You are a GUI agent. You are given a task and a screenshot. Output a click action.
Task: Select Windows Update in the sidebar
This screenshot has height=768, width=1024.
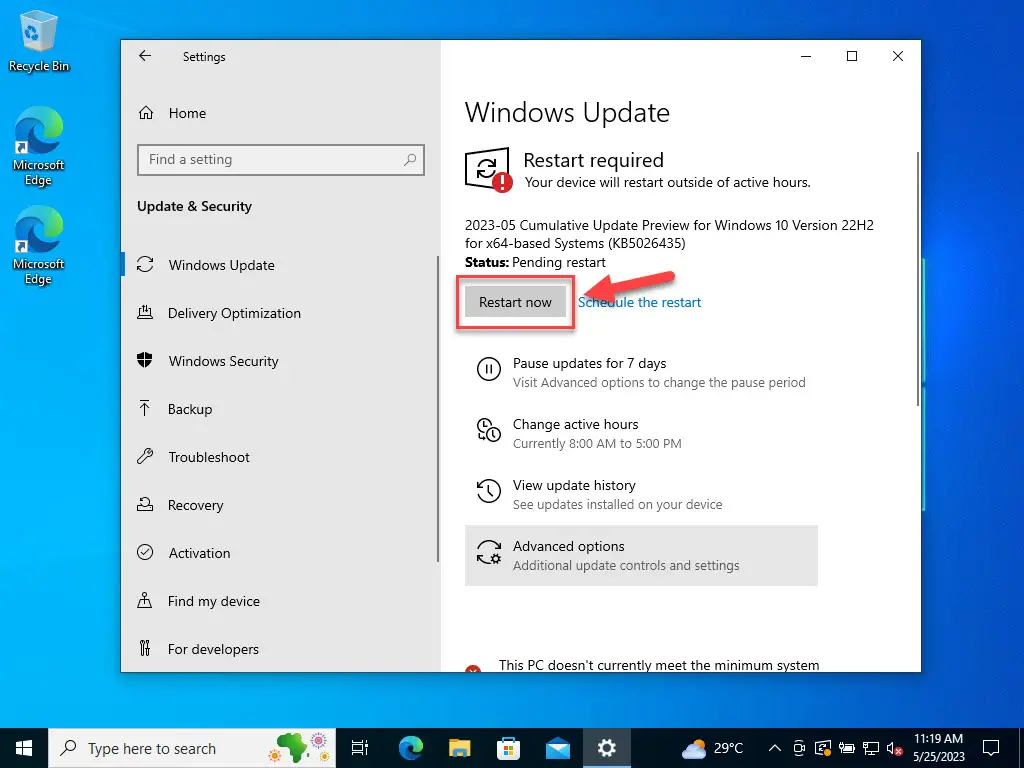point(280,265)
